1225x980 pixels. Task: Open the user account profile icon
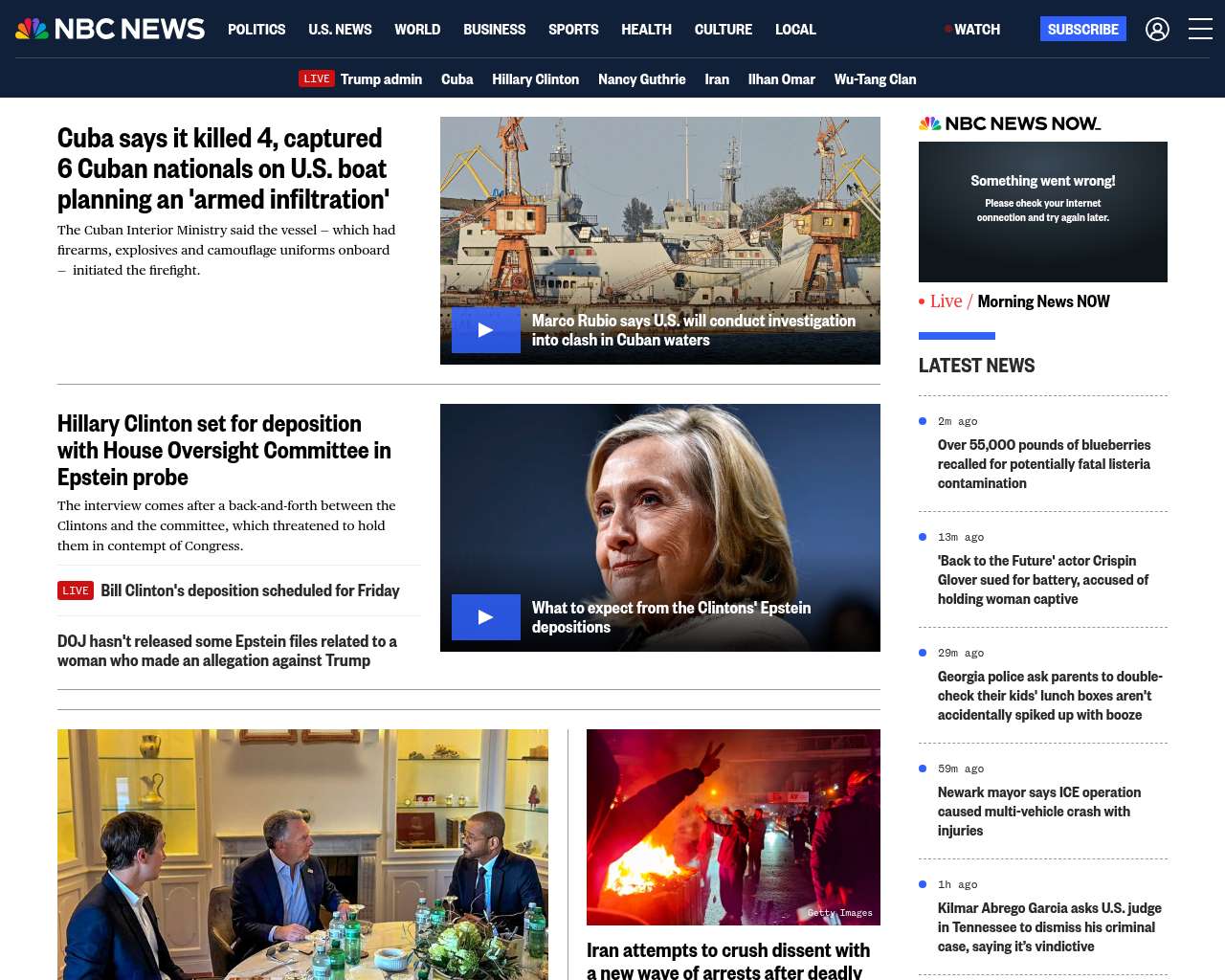coord(1157,30)
